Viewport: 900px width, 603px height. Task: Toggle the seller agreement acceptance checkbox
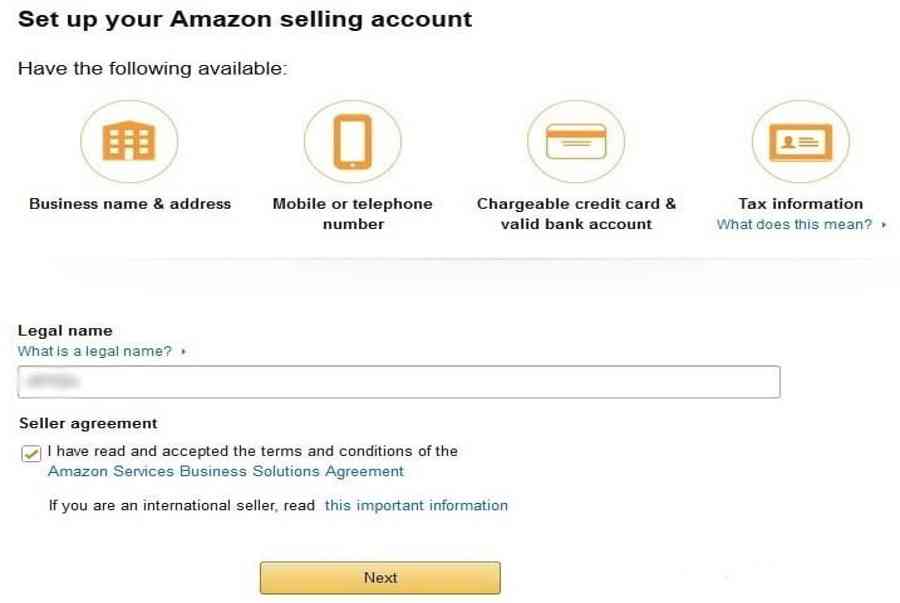pyautogui.click(x=30, y=453)
